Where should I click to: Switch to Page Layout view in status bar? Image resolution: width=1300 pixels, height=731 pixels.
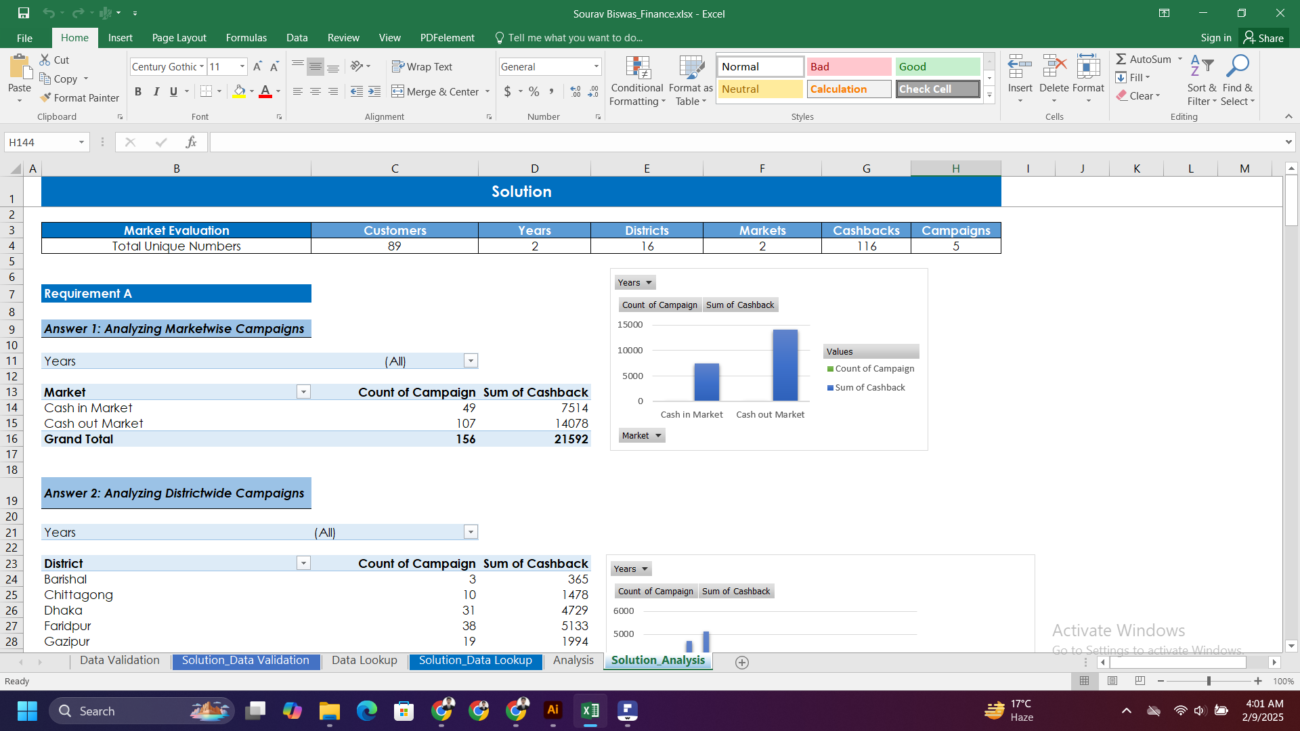1111,681
